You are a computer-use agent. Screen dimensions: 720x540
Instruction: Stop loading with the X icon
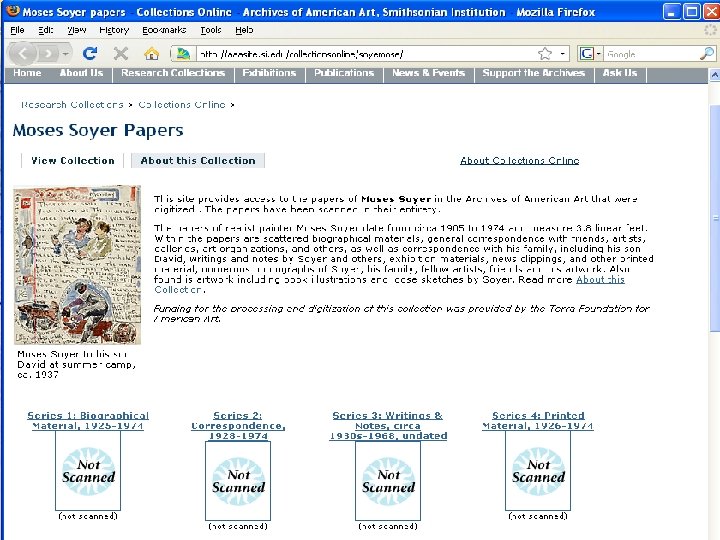coord(121,54)
